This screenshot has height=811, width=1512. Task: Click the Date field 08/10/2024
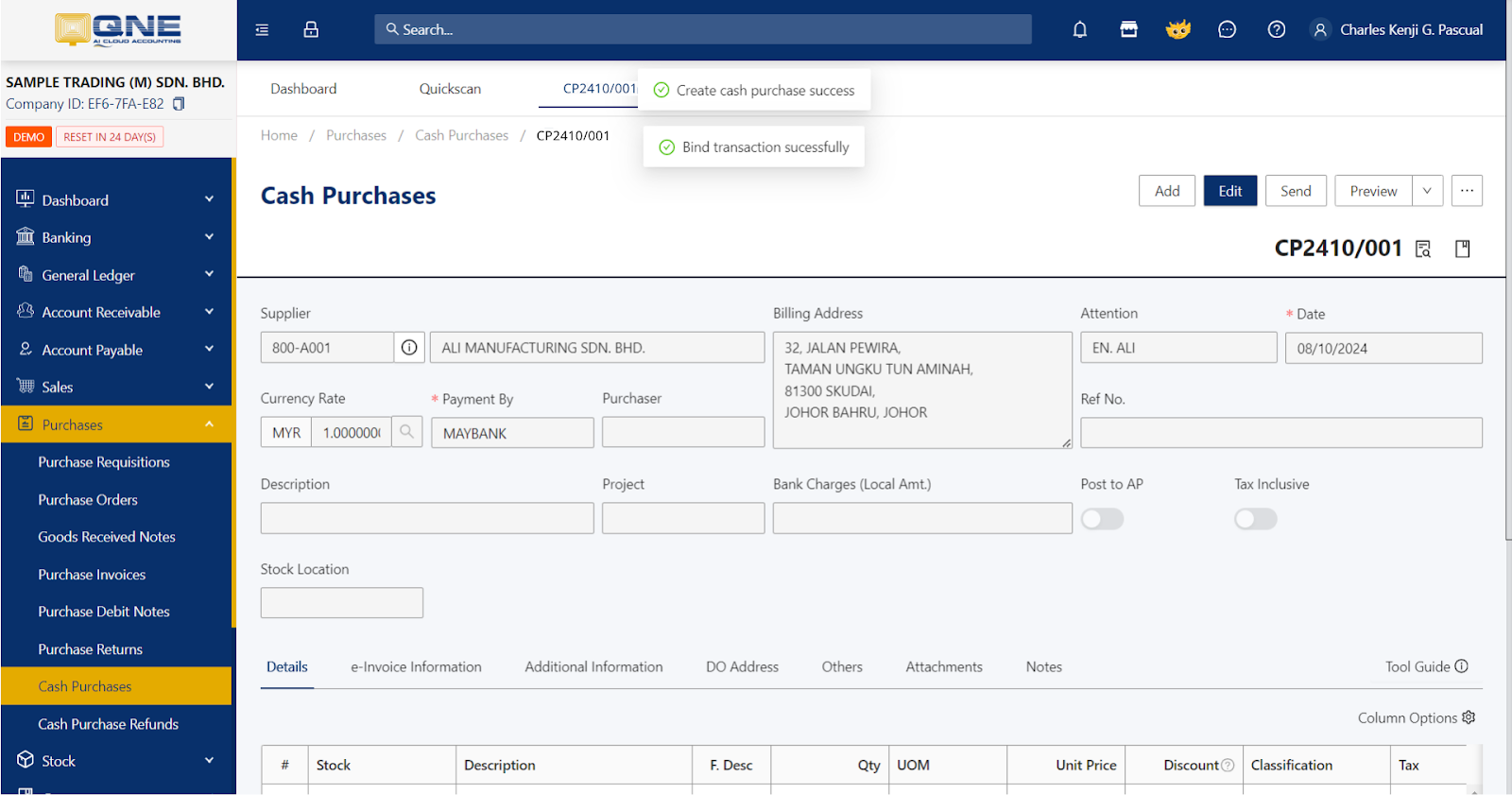point(1383,348)
